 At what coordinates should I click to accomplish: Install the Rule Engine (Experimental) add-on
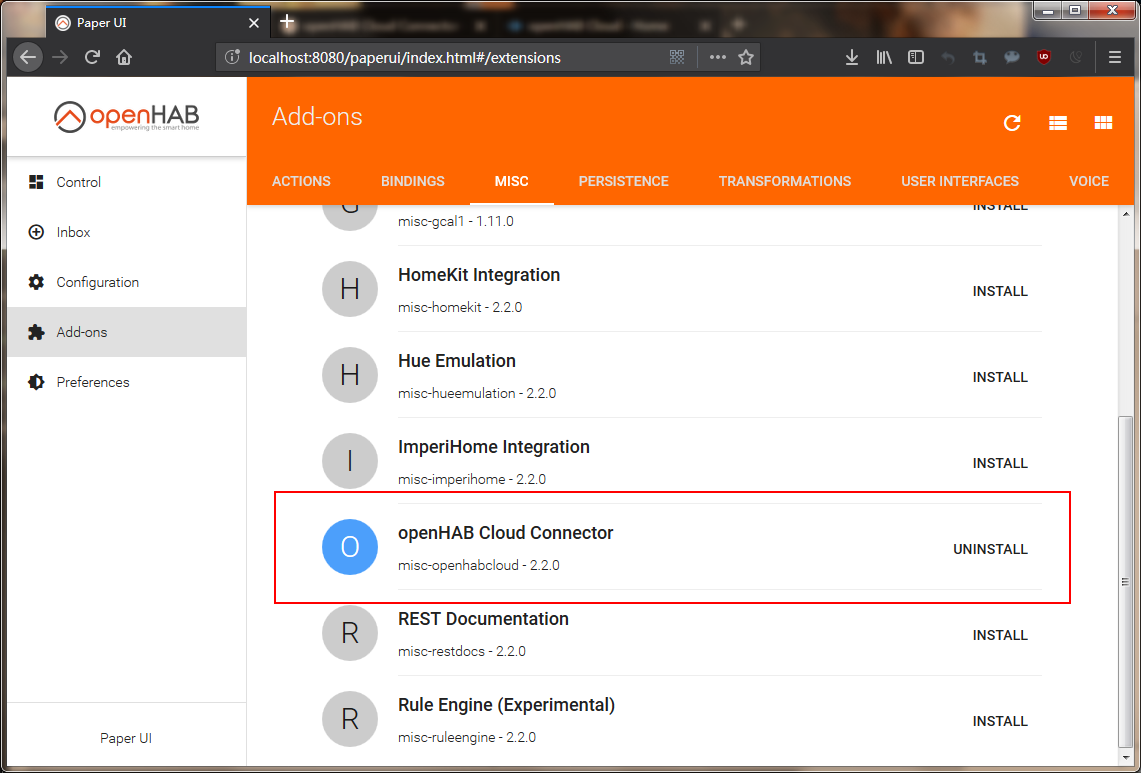(1000, 721)
